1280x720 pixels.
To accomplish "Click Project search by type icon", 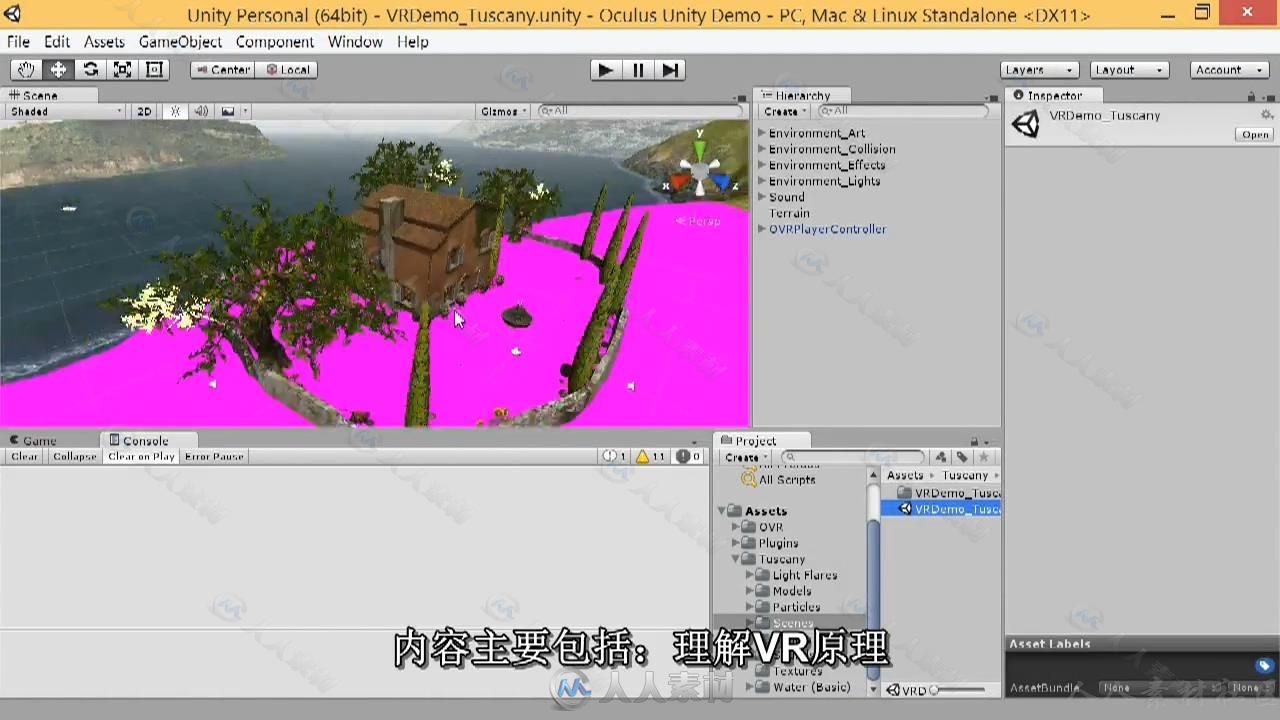I will pos(941,457).
